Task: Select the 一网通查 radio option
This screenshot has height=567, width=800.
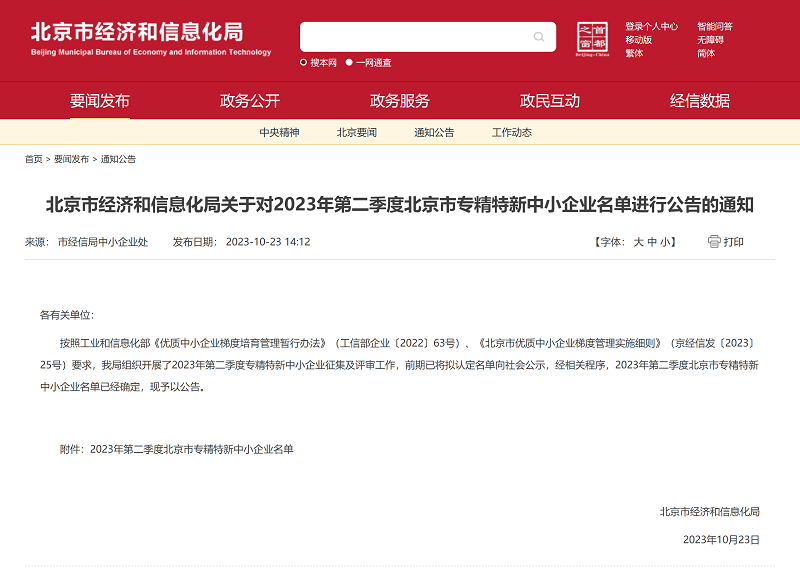Action: point(349,62)
